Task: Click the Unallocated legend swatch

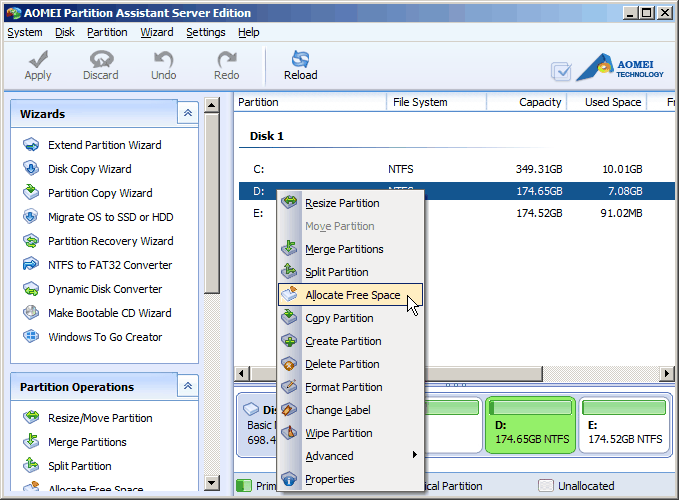Action: click(546, 486)
